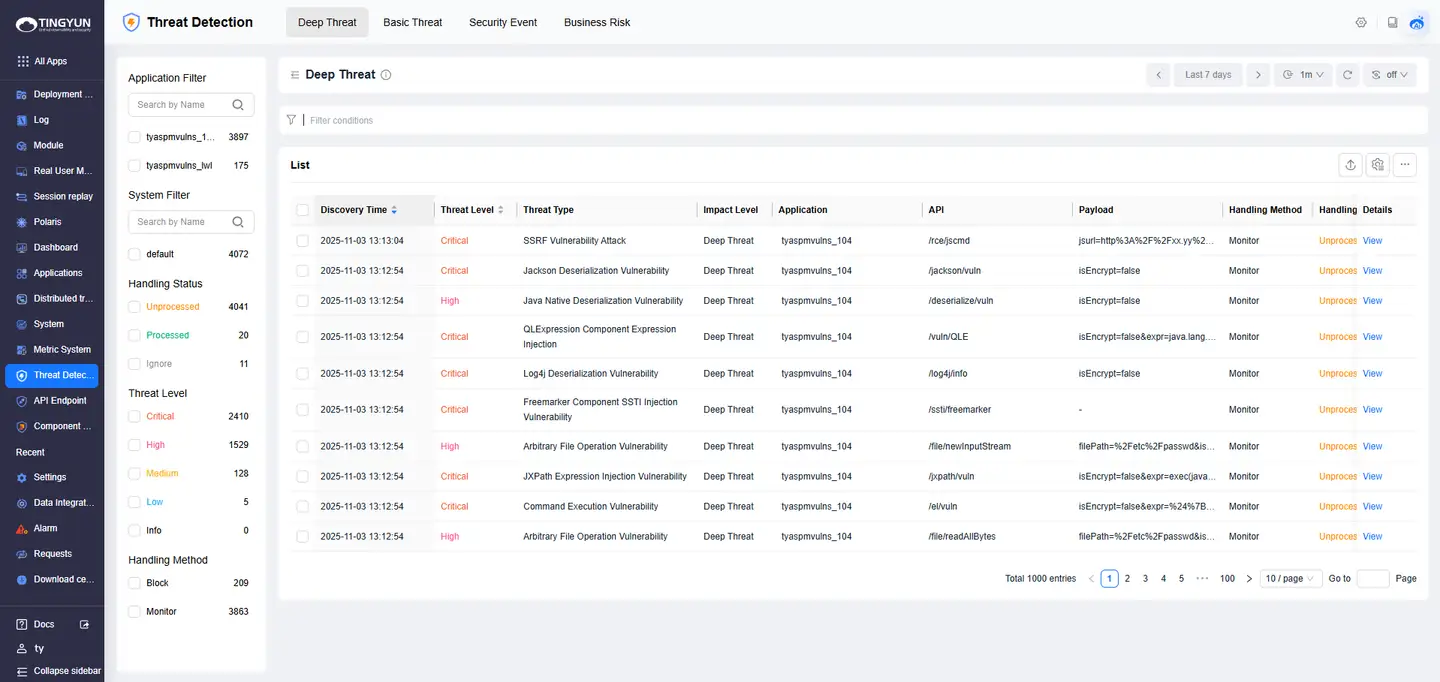Open Polaris from the sidebar

pos(22,222)
